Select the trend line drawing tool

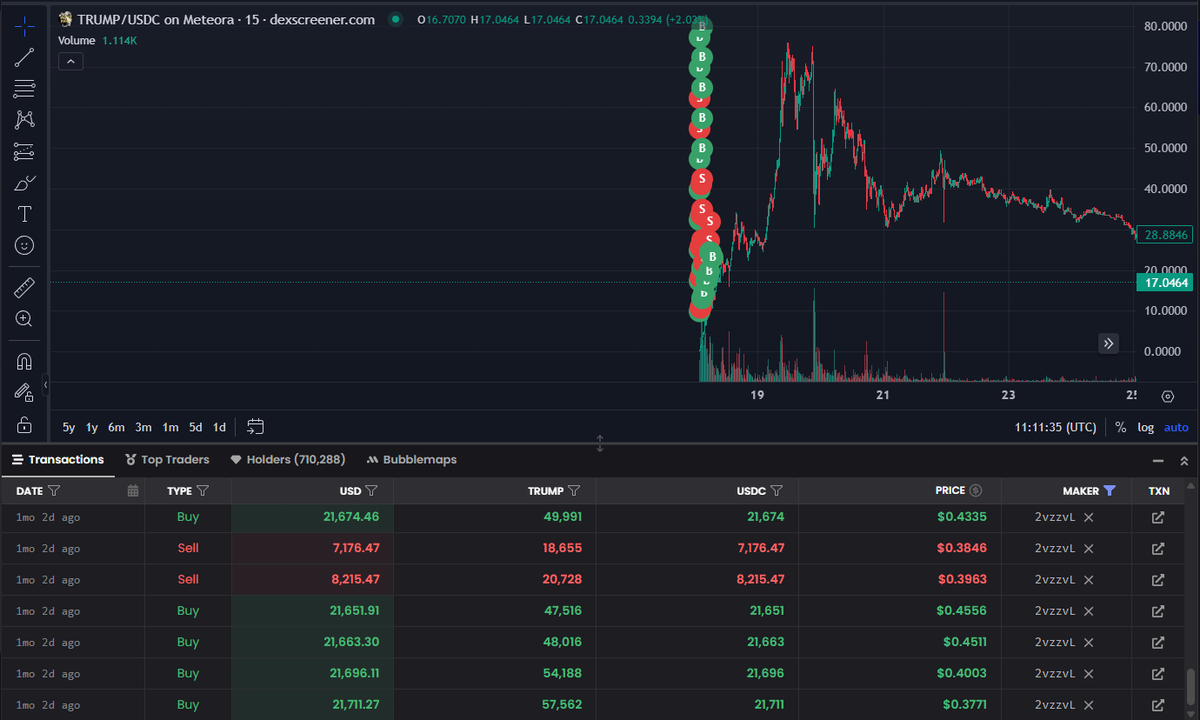tap(24, 57)
